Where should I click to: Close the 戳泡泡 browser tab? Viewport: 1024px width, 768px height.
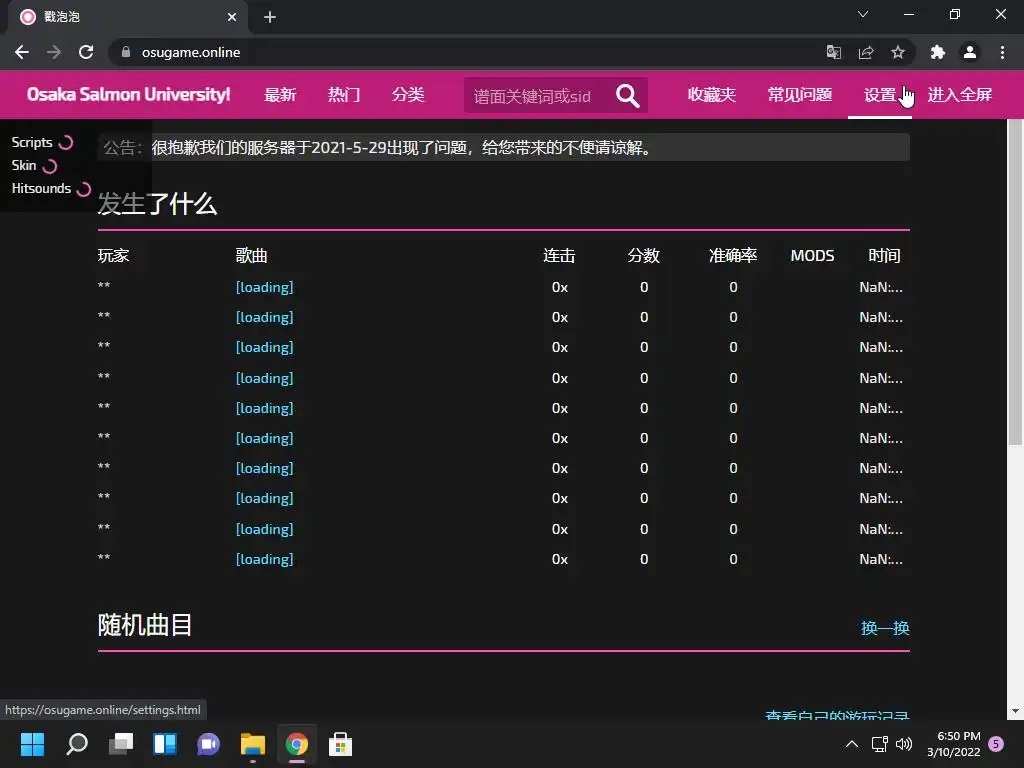click(232, 17)
